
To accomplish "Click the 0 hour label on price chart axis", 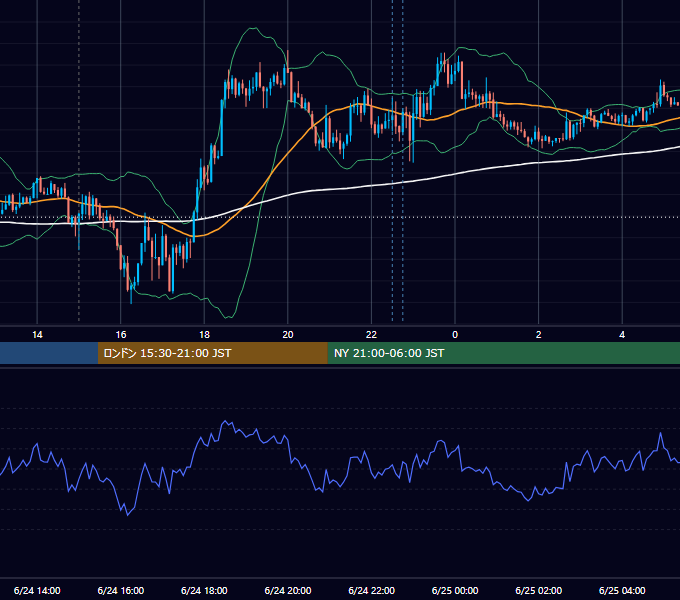I will click(455, 335).
